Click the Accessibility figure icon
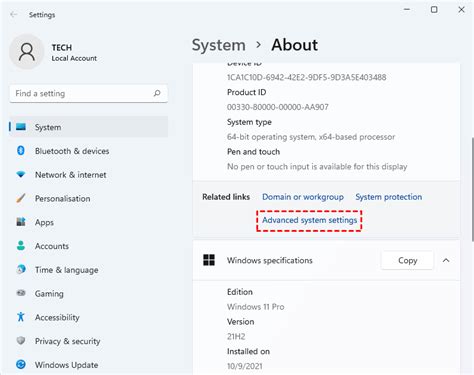This screenshot has height=375, width=474. (x=21, y=317)
